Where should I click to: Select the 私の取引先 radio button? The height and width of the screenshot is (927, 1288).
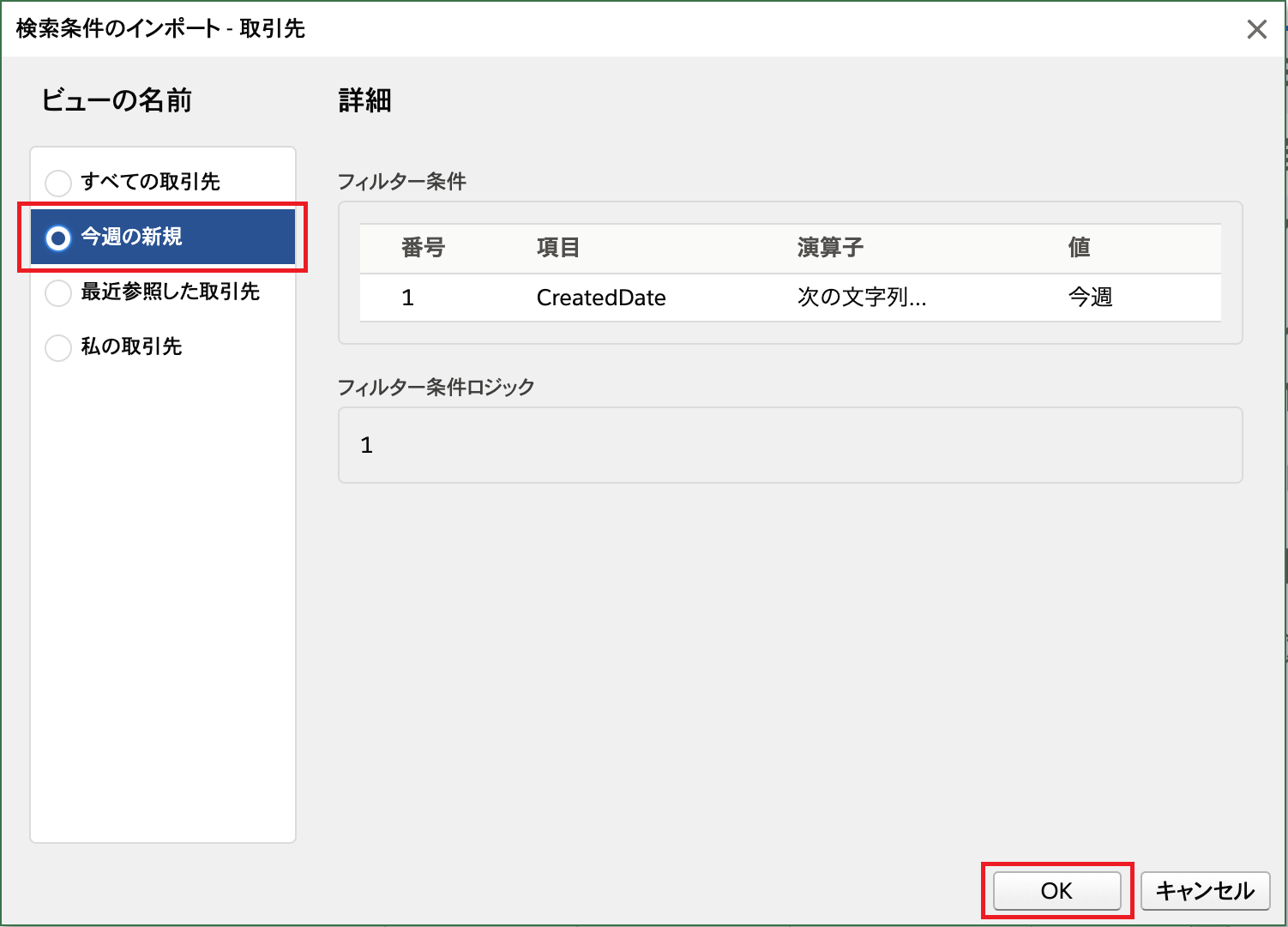point(58,347)
